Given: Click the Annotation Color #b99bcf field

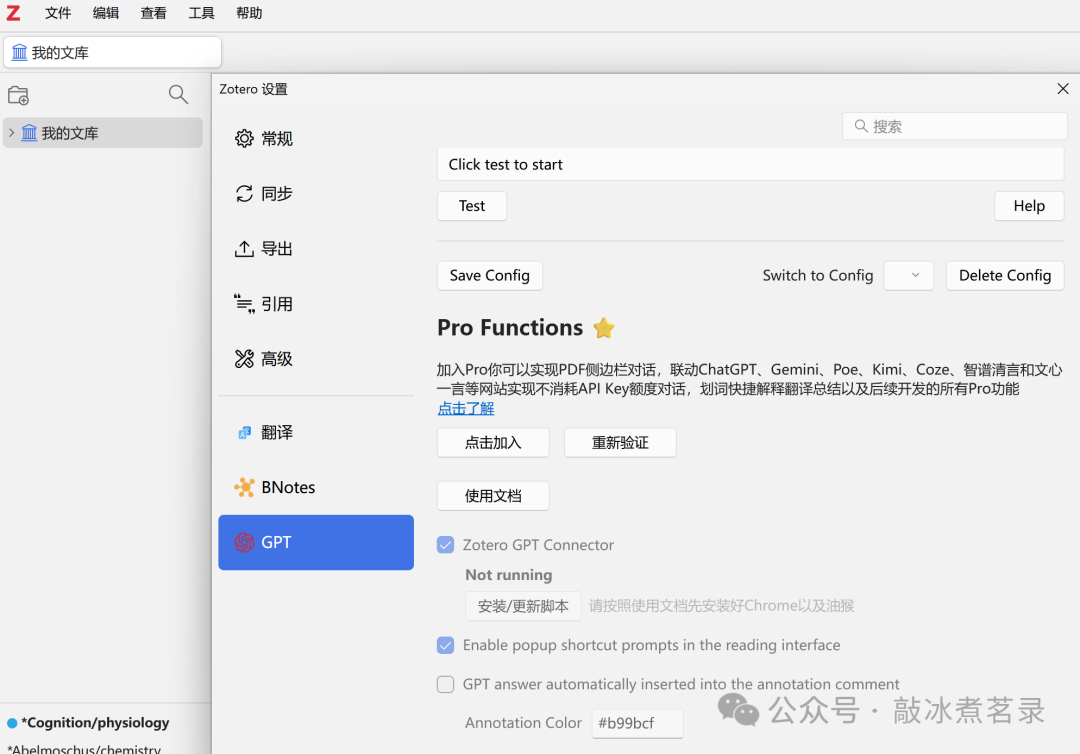Looking at the screenshot, I should coord(637,723).
